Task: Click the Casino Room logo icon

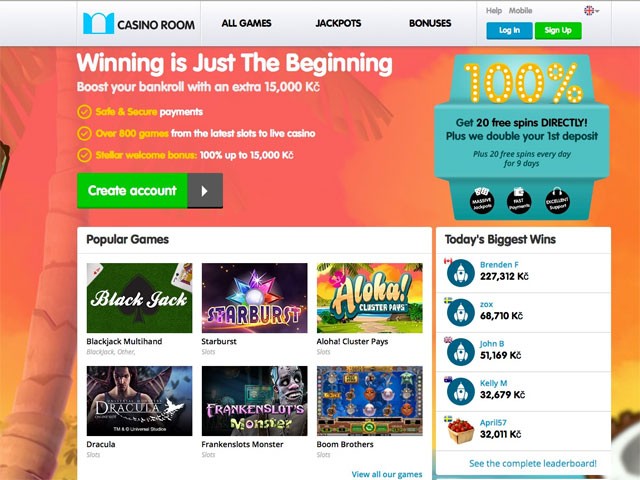Action: point(98,23)
